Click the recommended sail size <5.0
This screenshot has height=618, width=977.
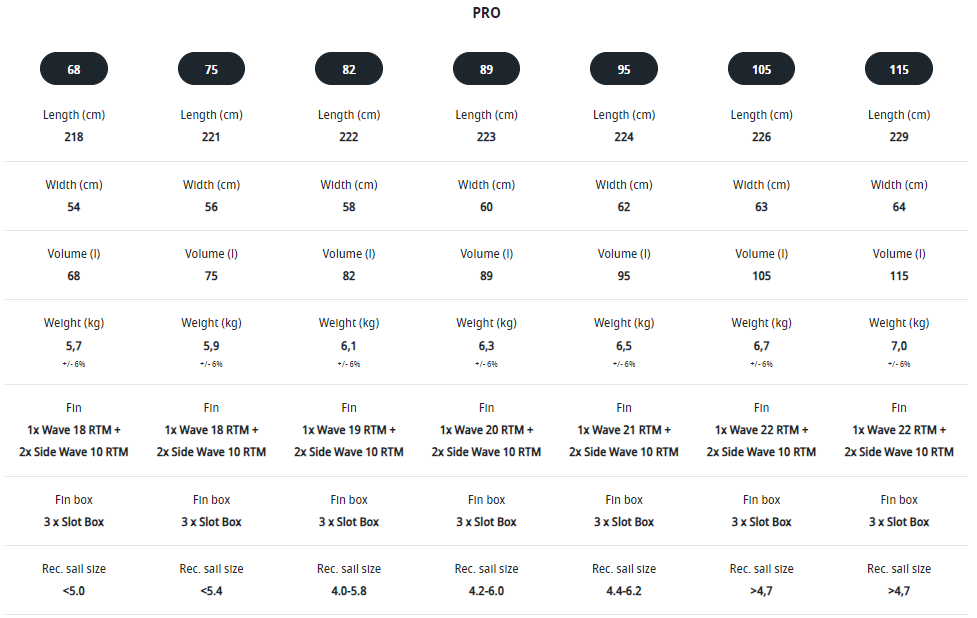click(74, 591)
